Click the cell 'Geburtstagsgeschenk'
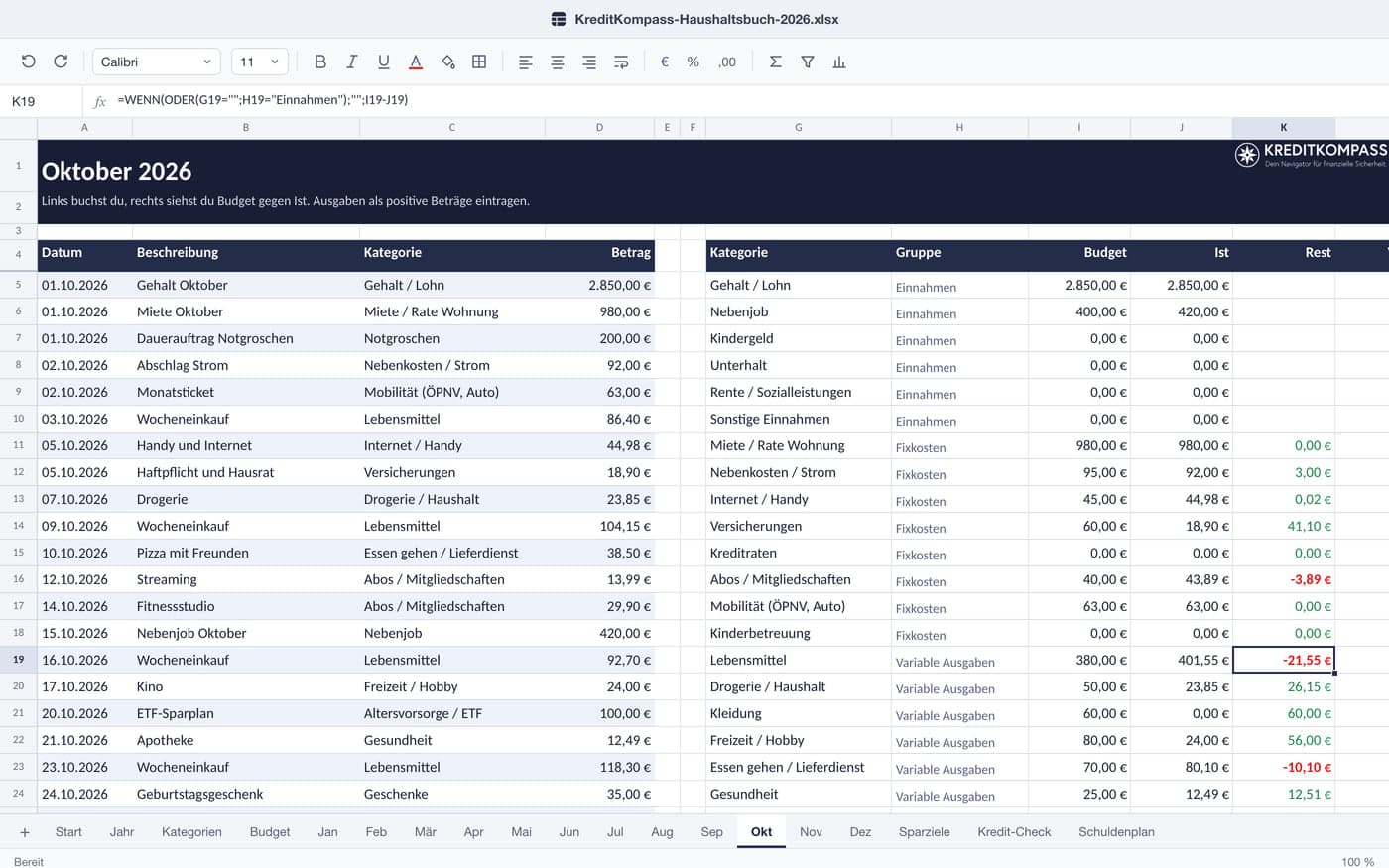This screenshot has width=1389, height=868. coord(246,794)
